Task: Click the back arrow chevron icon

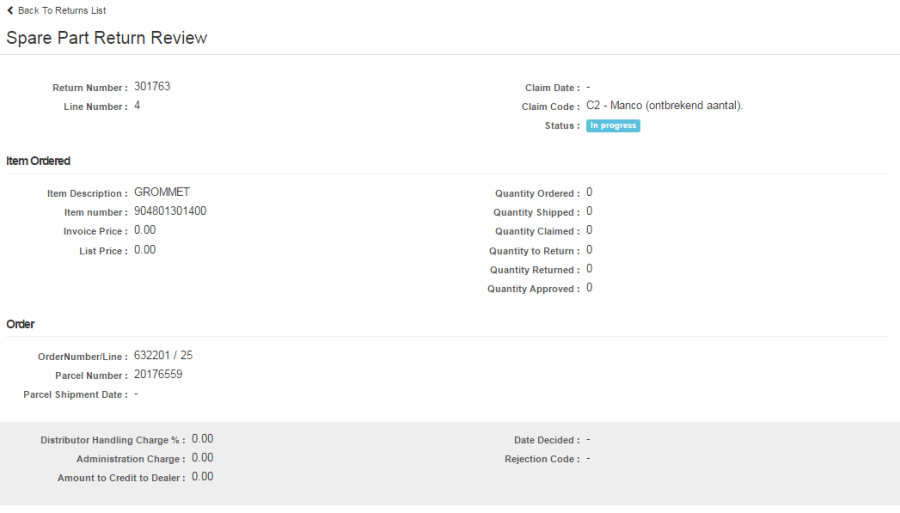Action: pyautogui.click(x=10, y=10)
